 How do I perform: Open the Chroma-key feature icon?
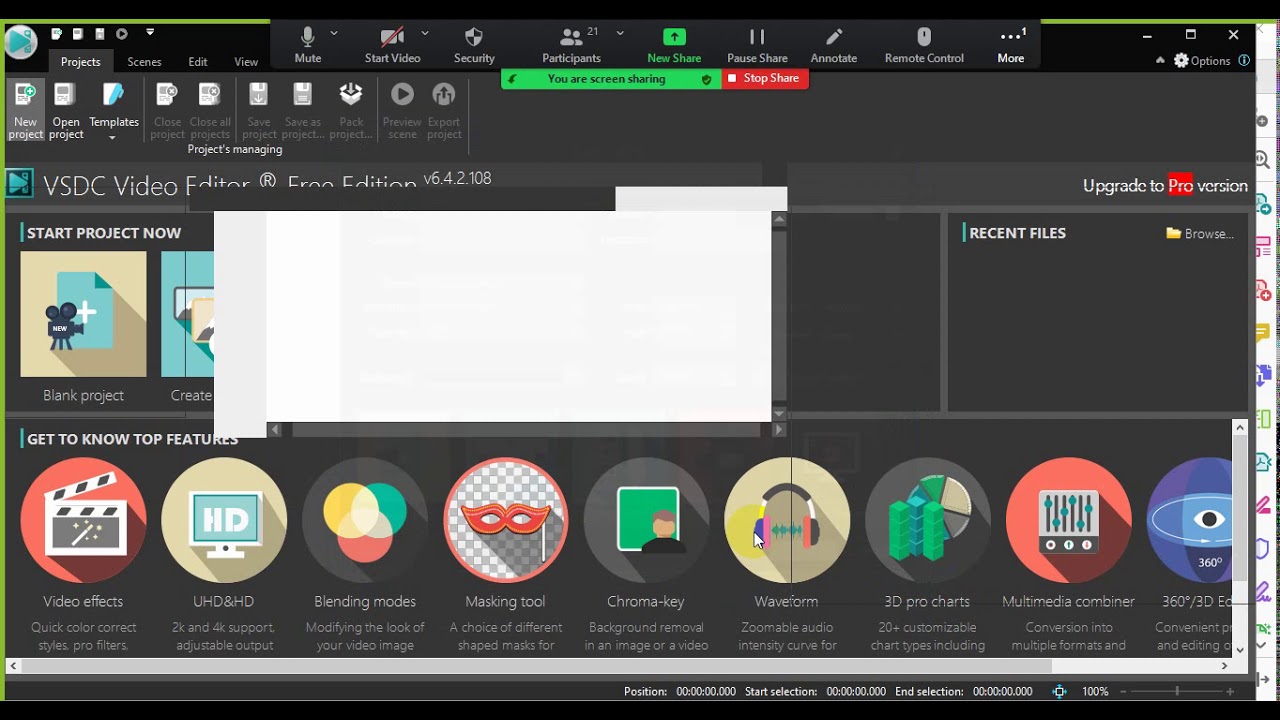pos(646,520)
